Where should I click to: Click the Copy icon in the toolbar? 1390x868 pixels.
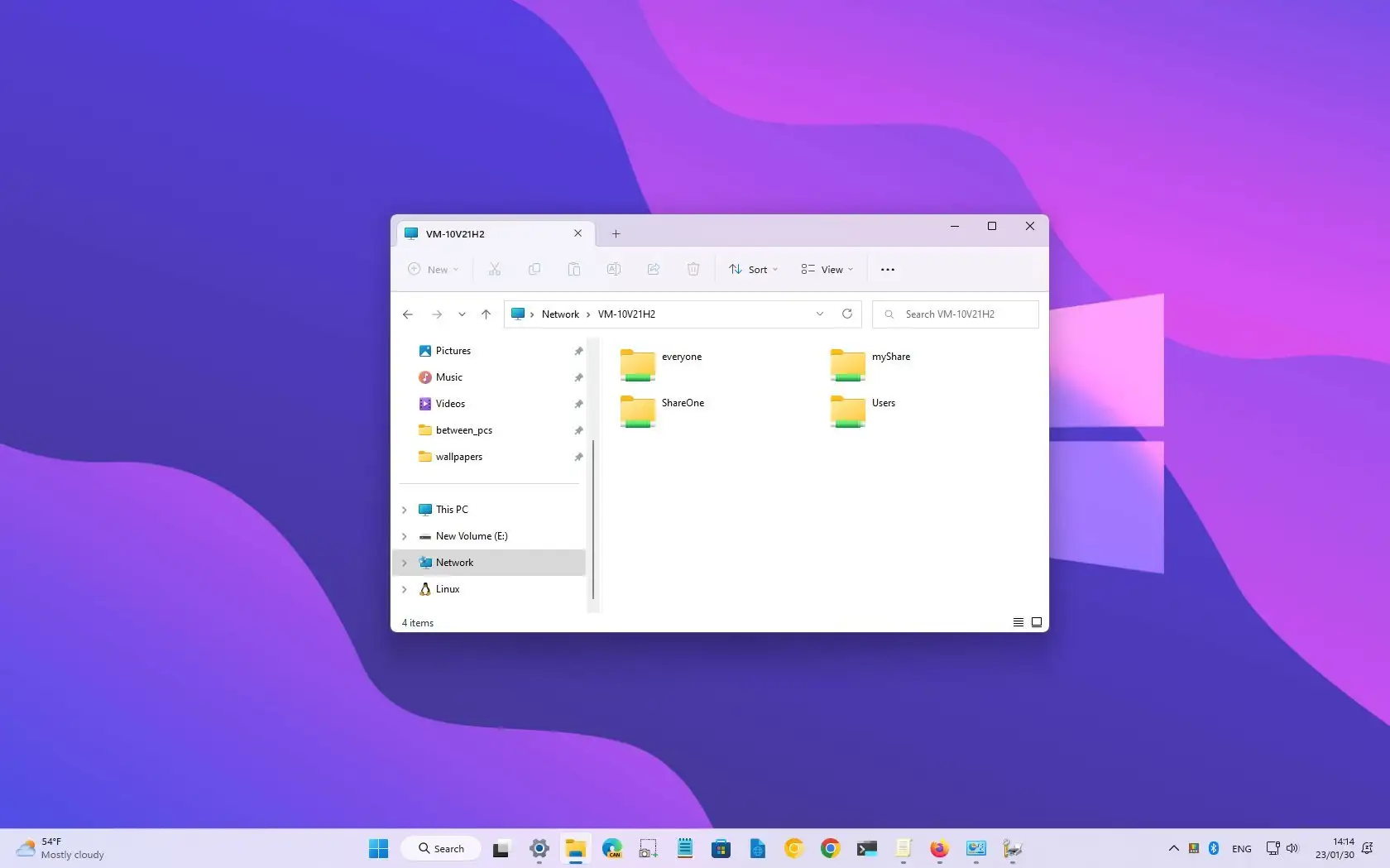click(534, 269)
